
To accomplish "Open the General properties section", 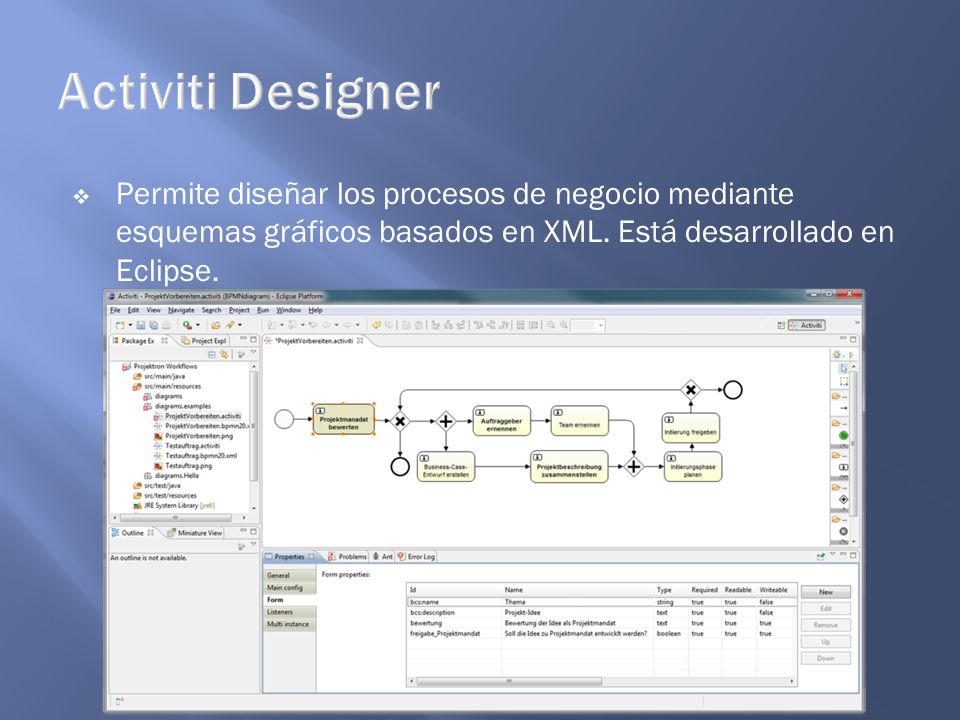I will pos(290,576).
